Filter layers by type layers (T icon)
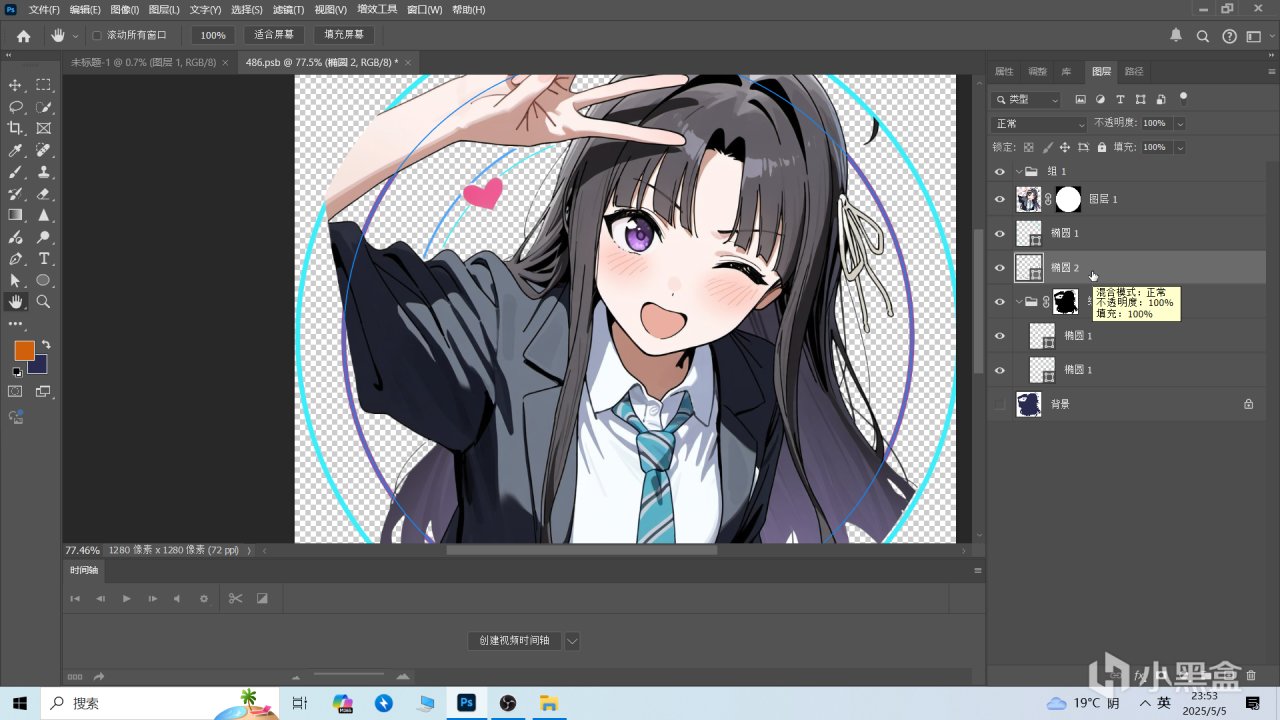This screenshot has width=1280, height=720. point(1120,99)
